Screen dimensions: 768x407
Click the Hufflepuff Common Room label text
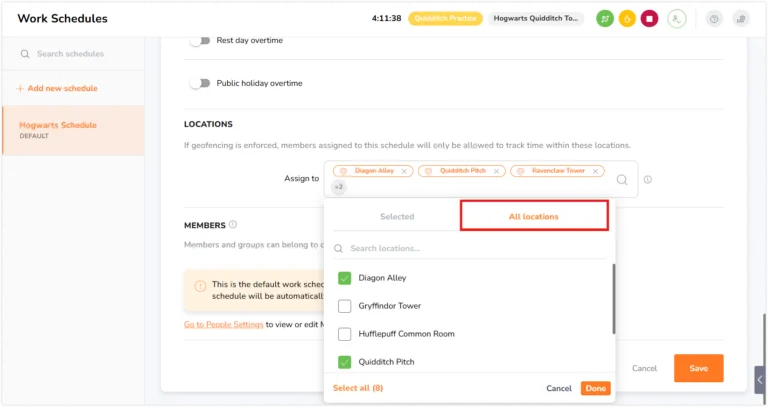tap(407, 334)
